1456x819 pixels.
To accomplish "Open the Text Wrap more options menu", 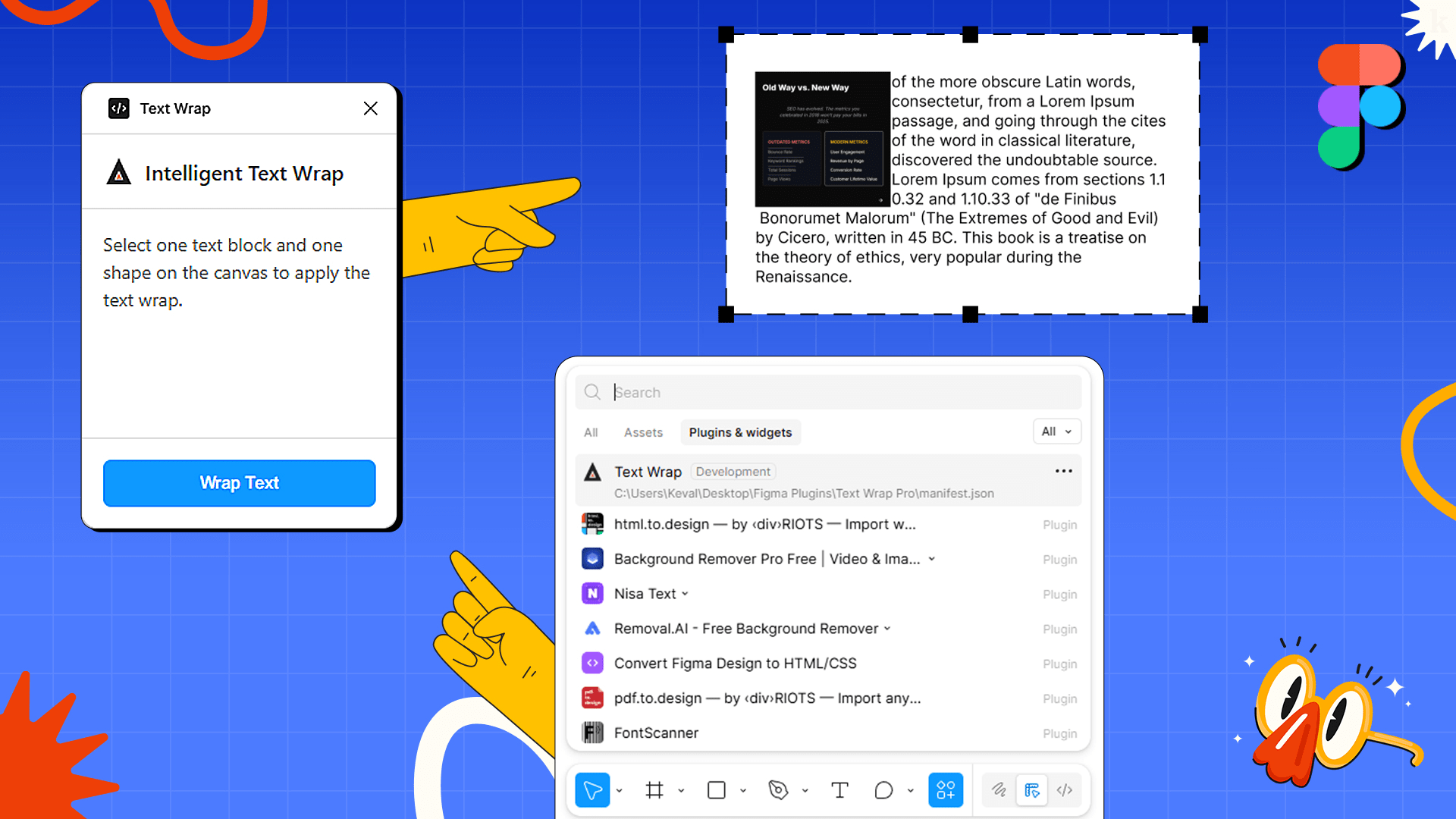I will (1063, 471).
